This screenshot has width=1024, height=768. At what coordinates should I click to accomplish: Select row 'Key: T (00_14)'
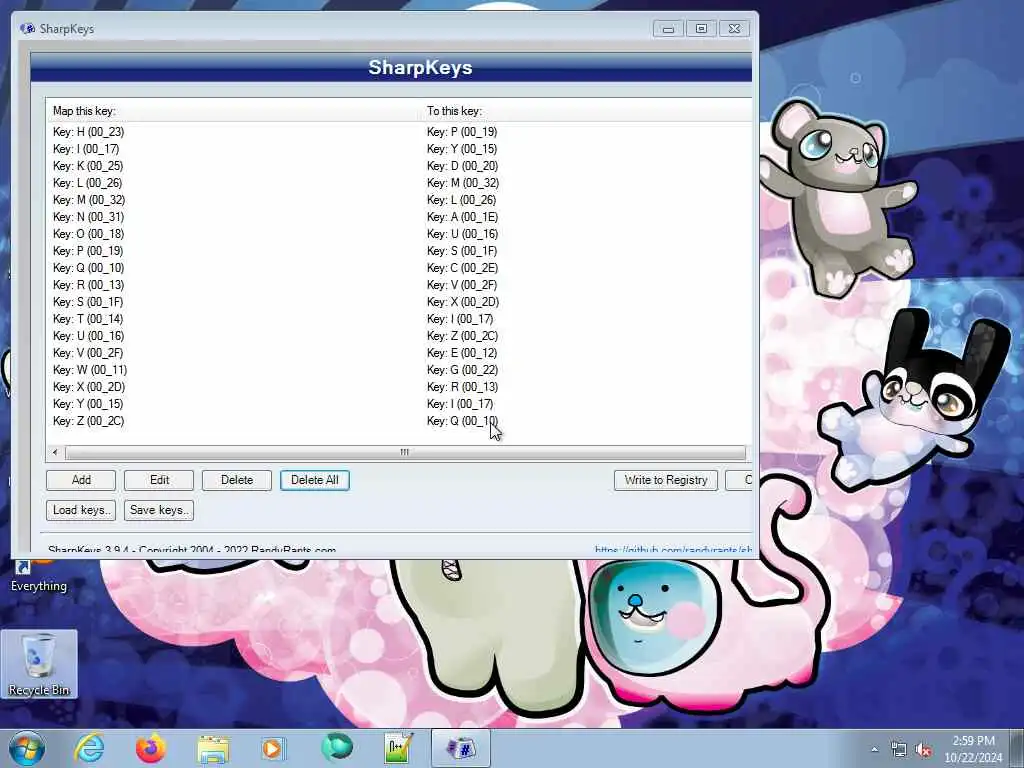click(x=88, y=319)
